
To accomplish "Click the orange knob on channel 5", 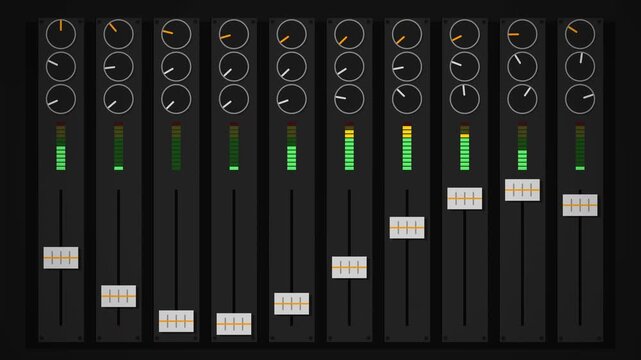I will (x=291, y=34).
